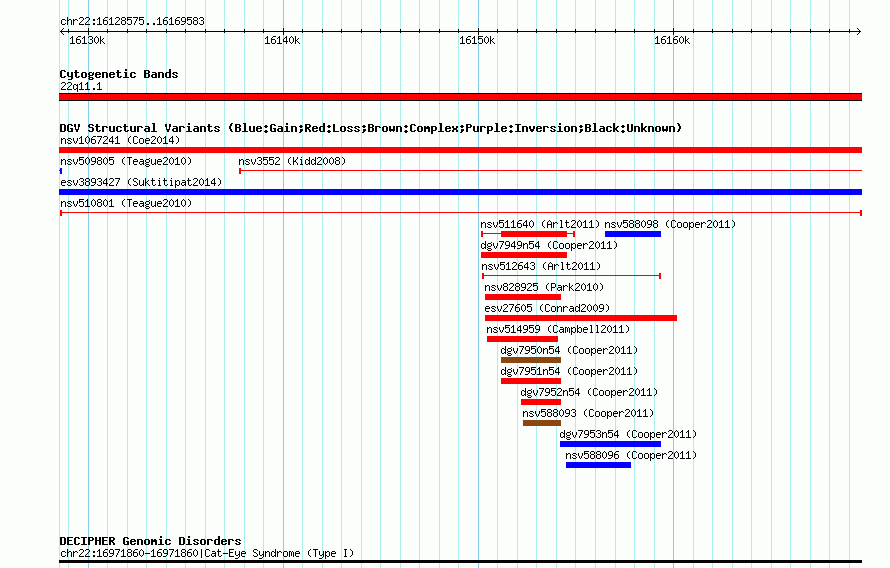The image size is (890, 568).
Task: Click the DGV Structural Variants track title
Action: (370, 128)
